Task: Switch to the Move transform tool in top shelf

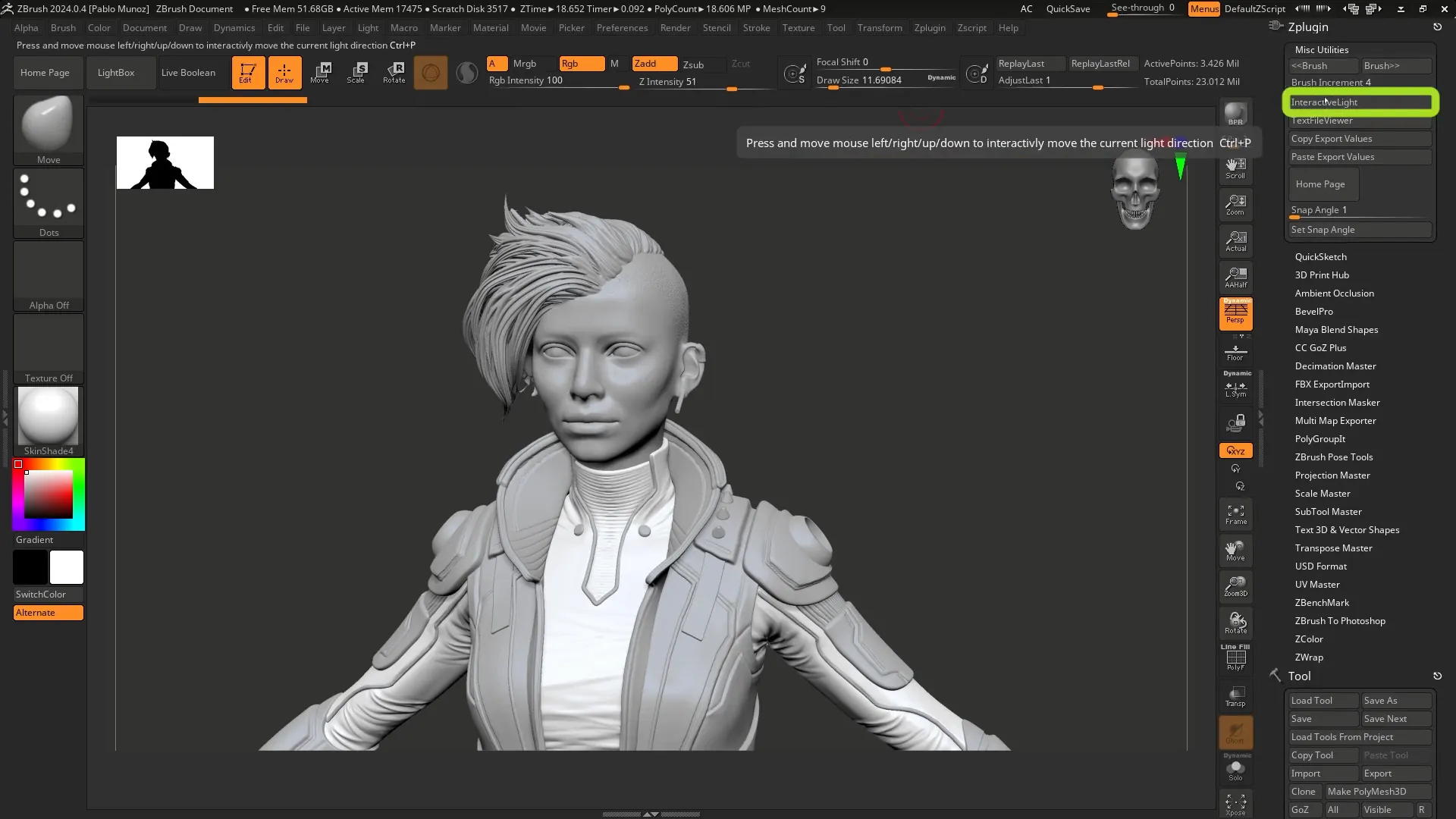Action: (321, 73)
